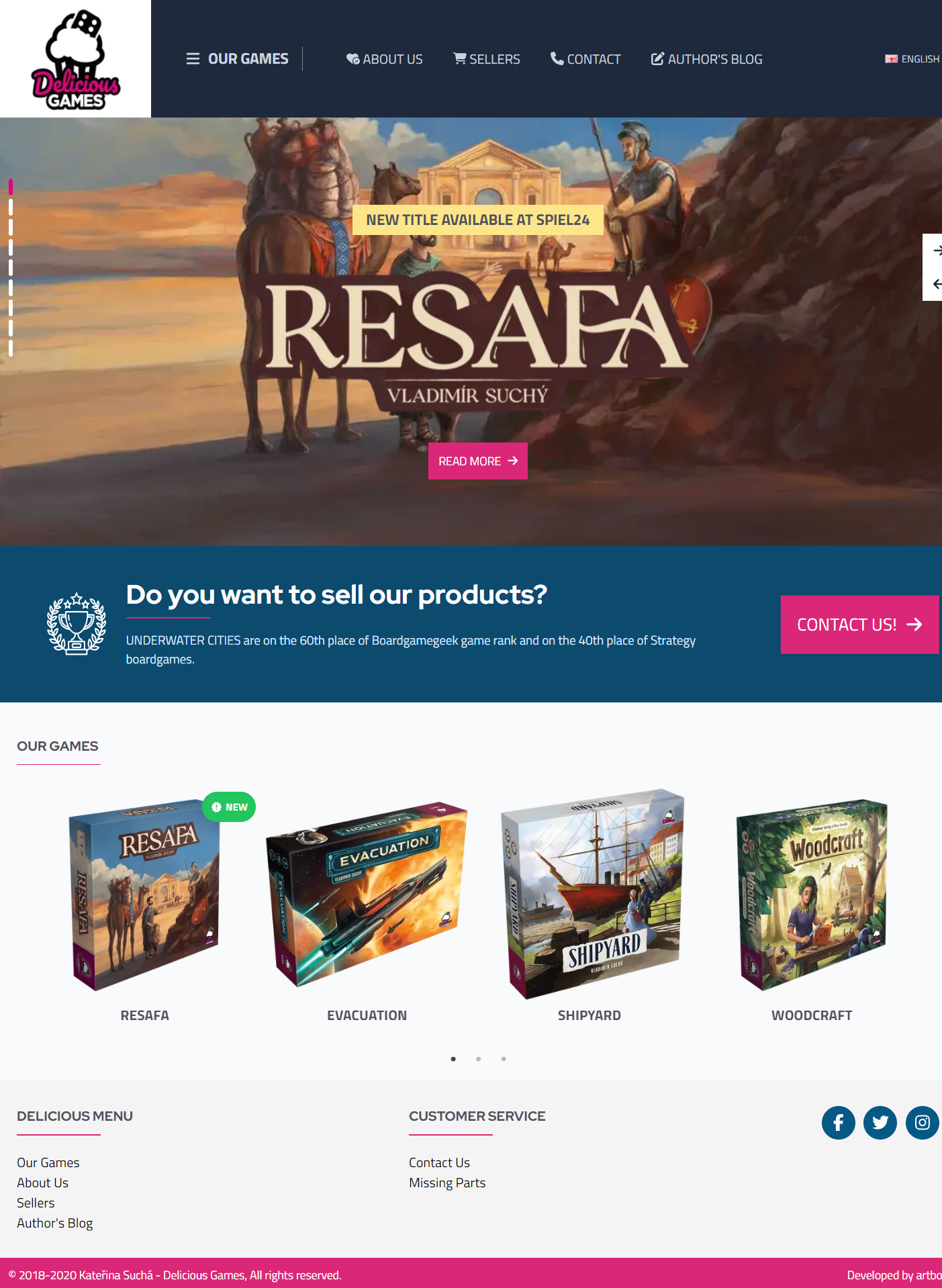Image resolution: width=942 pixels, height=1288 pixels.
Task: Open the Instagram social icon
Action: click(922, 1122)
